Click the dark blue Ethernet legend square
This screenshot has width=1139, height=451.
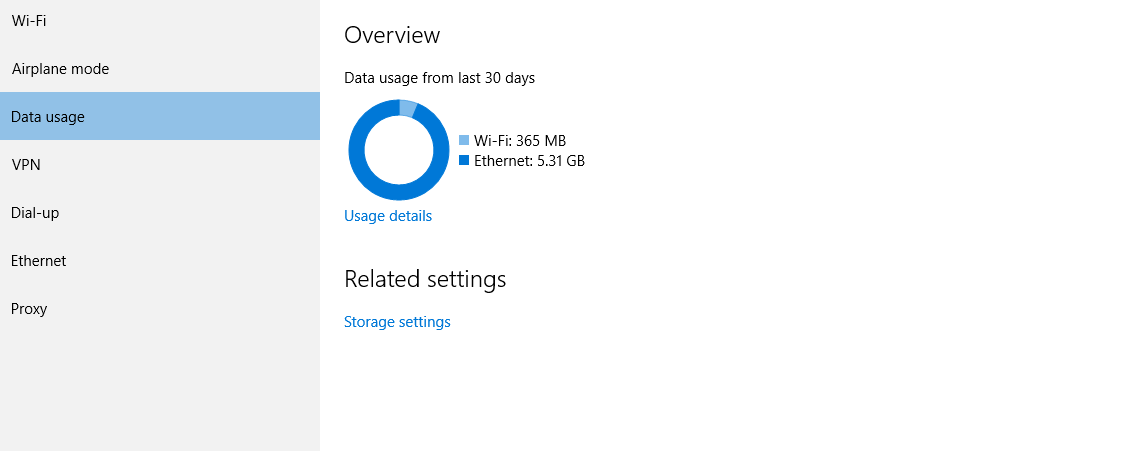[464, 161]
